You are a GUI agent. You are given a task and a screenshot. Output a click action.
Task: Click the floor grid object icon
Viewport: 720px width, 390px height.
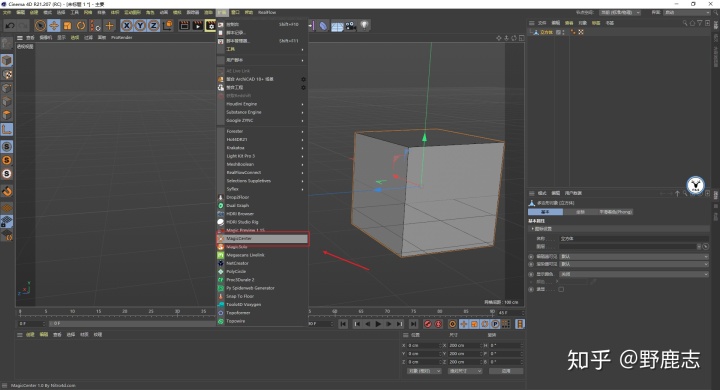[x=337, y=27]
